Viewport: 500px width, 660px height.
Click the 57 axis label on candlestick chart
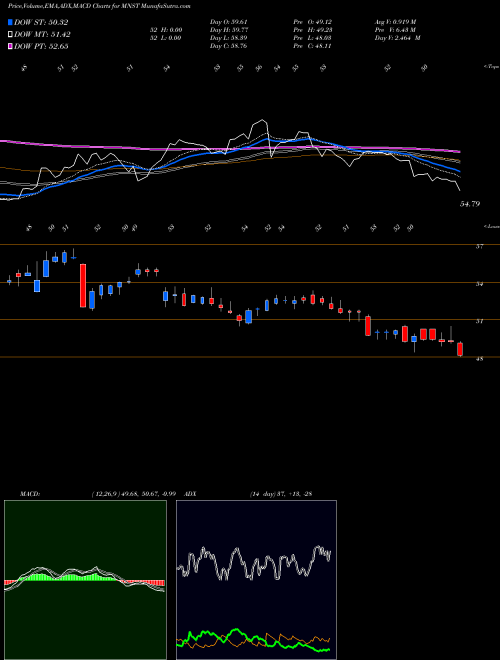479,247
